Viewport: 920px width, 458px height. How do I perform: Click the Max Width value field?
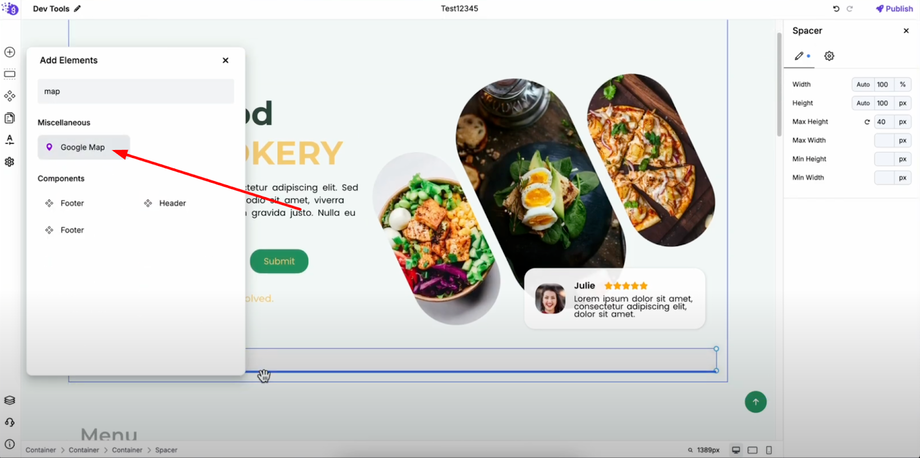[884, 140]
